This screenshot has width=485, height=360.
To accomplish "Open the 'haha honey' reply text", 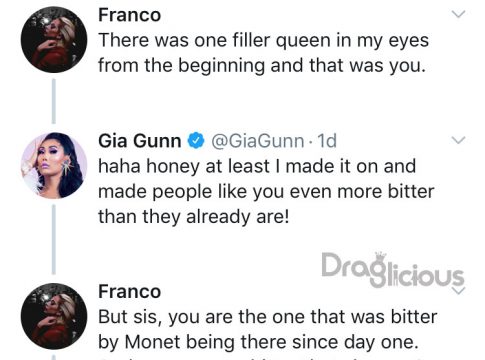I will 266,191.
